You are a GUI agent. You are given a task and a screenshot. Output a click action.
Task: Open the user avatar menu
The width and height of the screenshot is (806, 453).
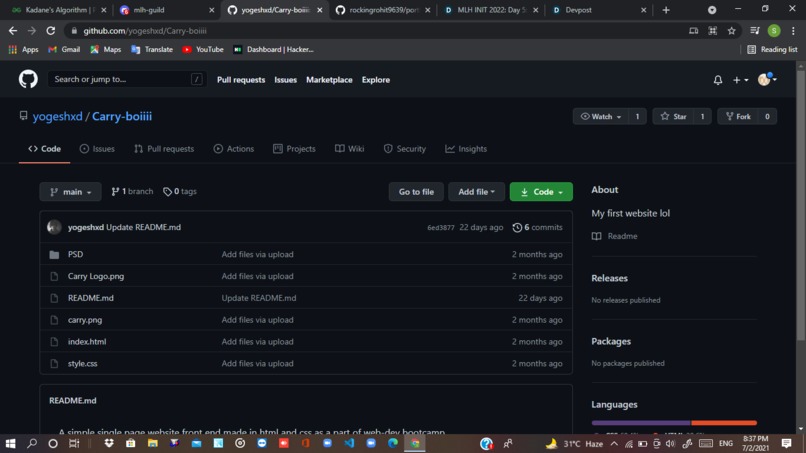coord(767,79)
